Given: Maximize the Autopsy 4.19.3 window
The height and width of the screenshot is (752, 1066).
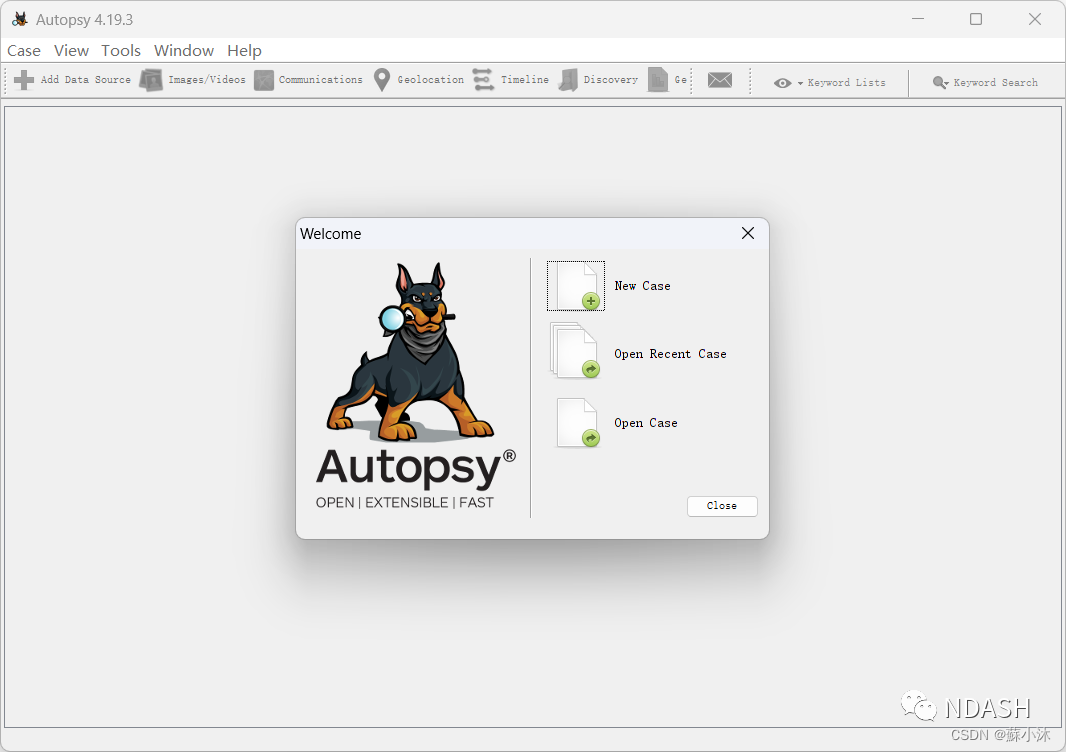Looking at the screenshot, I should pos(976,19).
